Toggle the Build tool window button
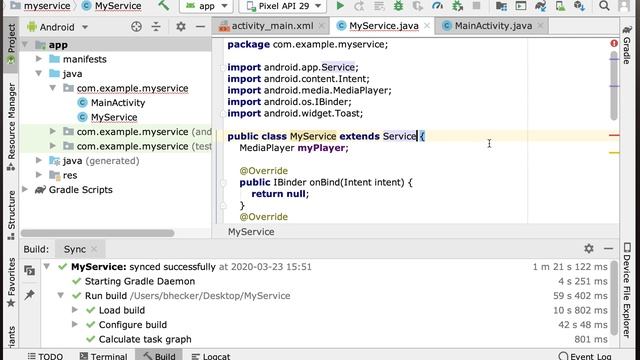640x360 pixels. click(159, 356)
